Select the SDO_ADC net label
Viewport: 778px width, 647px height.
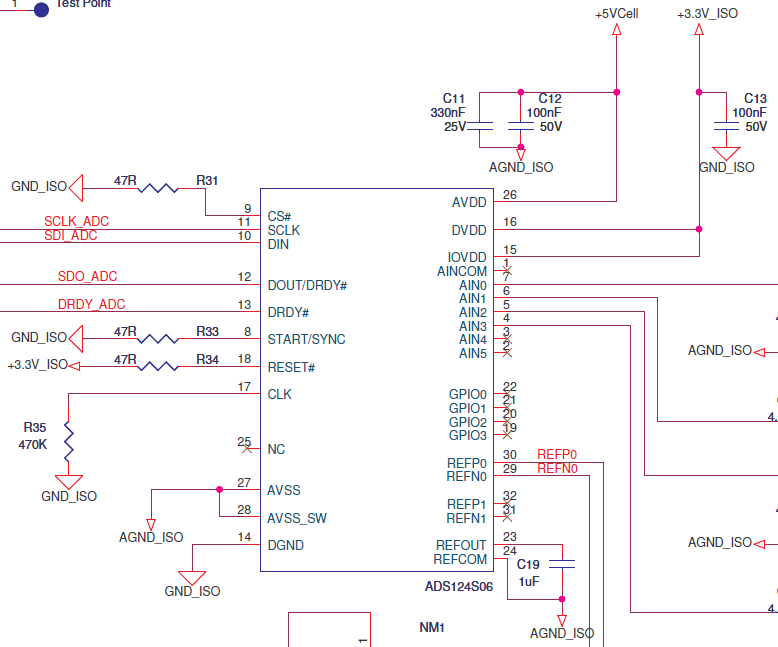87,276
